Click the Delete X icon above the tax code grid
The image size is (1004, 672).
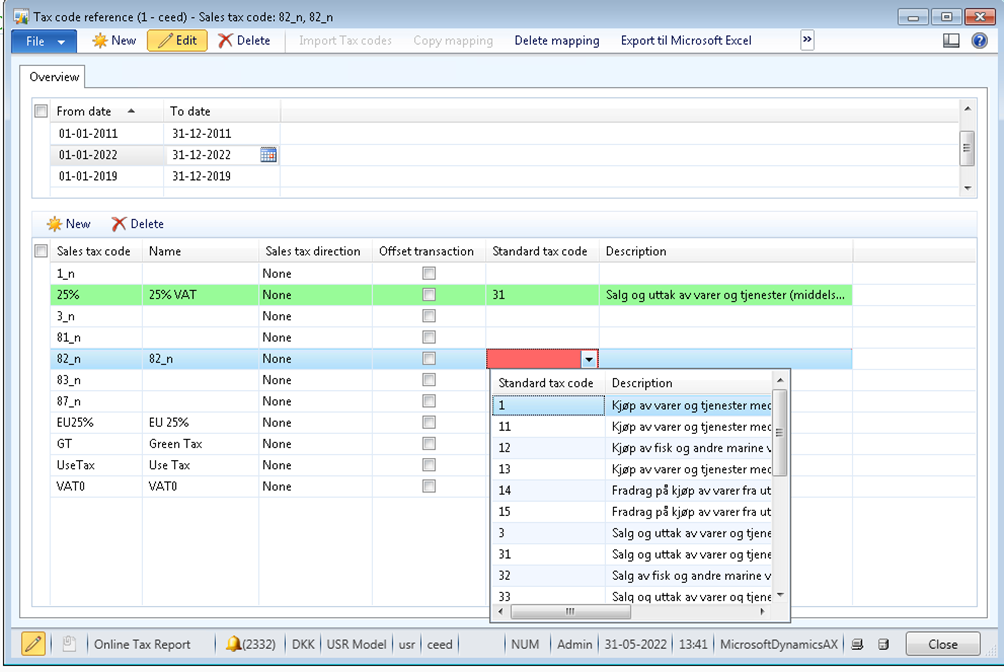click(x=118, y=224)
